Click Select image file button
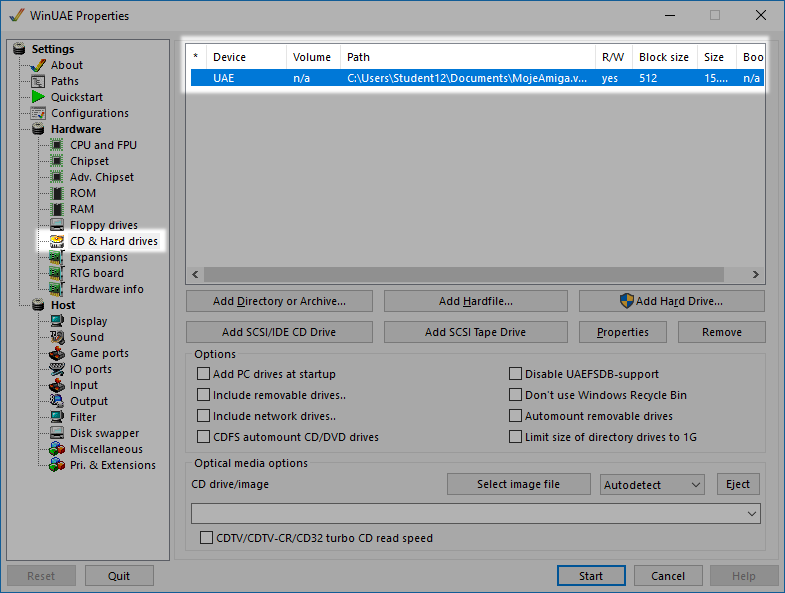Viewport: 785px width, 593px height. pos(519,484)
